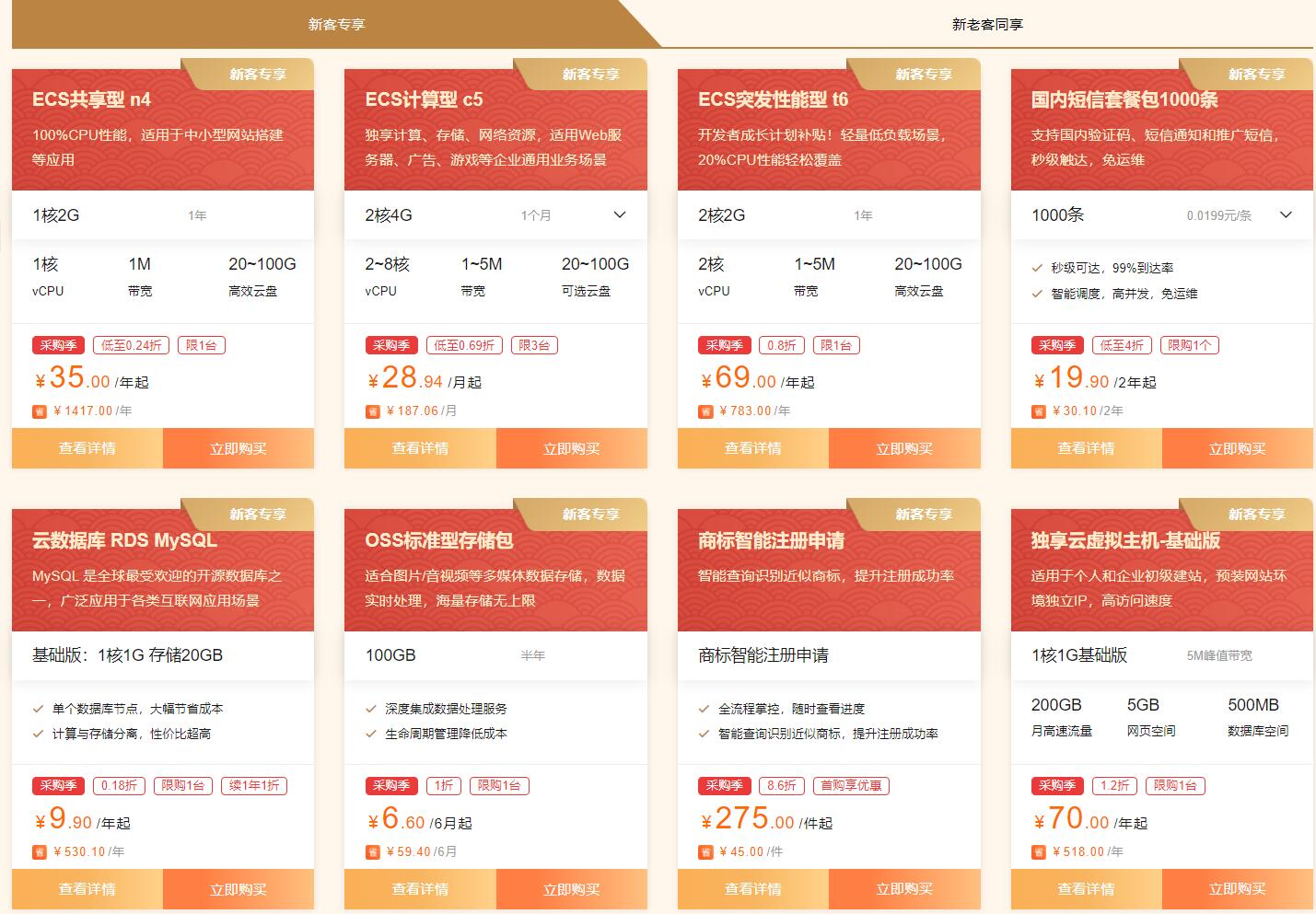Click checkmark icon next to 秒级可达，99%到达率
1316x914 pixels.
click(1037, 268)
